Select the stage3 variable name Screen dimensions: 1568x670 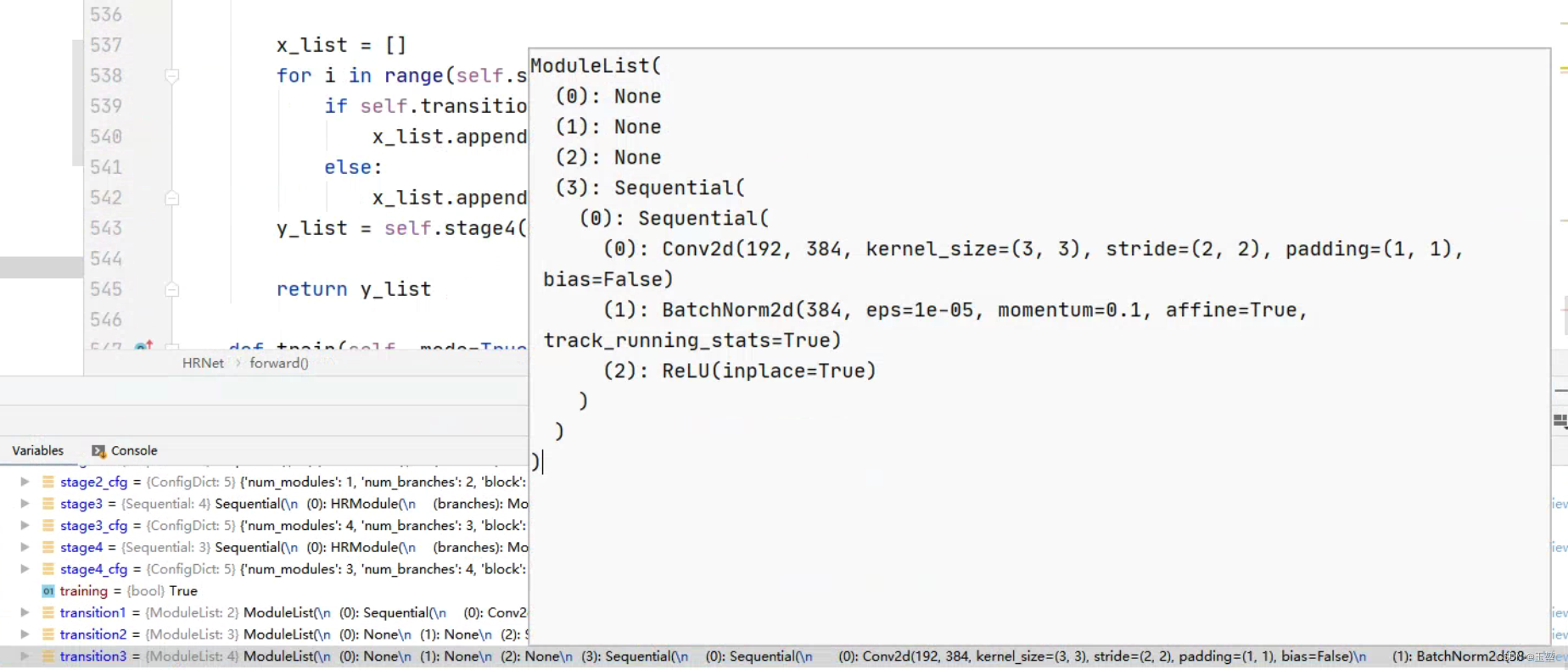[x=81, y=504]
